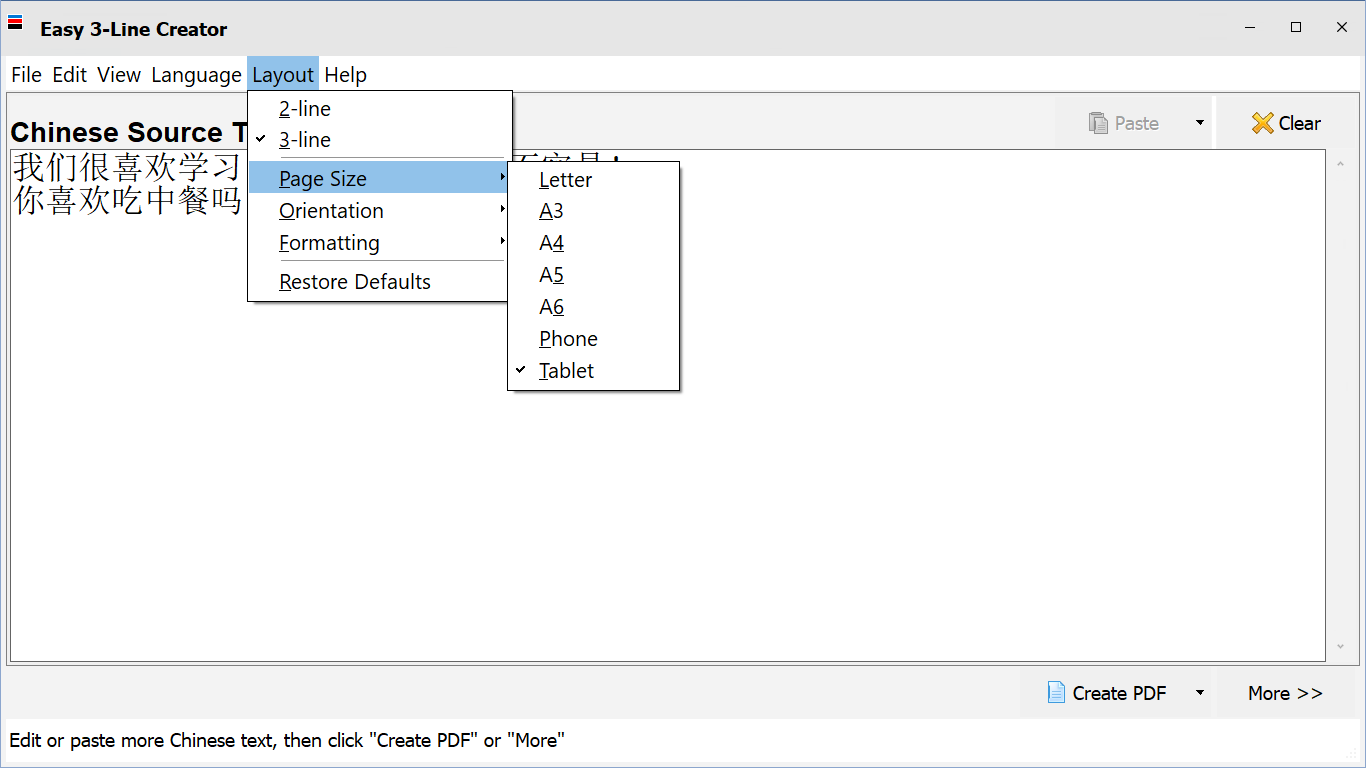Select the 3-line layout option
1366x768 pixels.
[x=305, y=140]
